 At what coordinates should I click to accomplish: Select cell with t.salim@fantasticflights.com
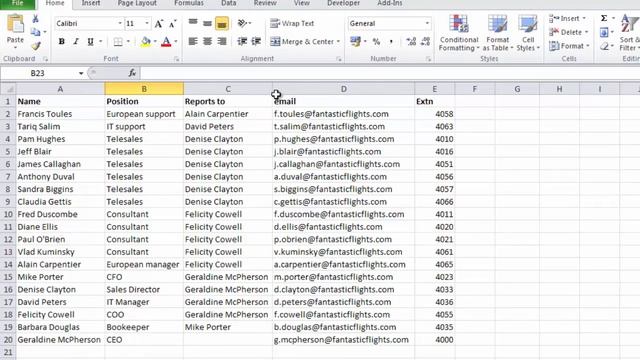click(344, 127)
